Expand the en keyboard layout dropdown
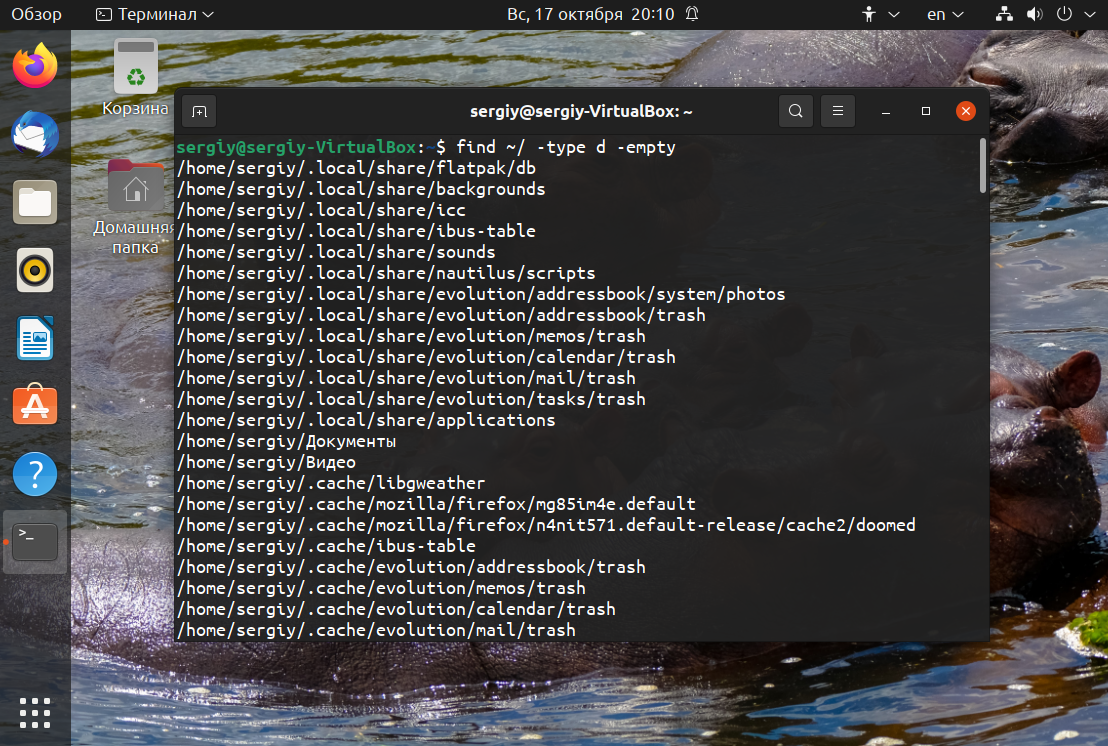This screenshot has width=1108, height=746. (x=945, y=14)
